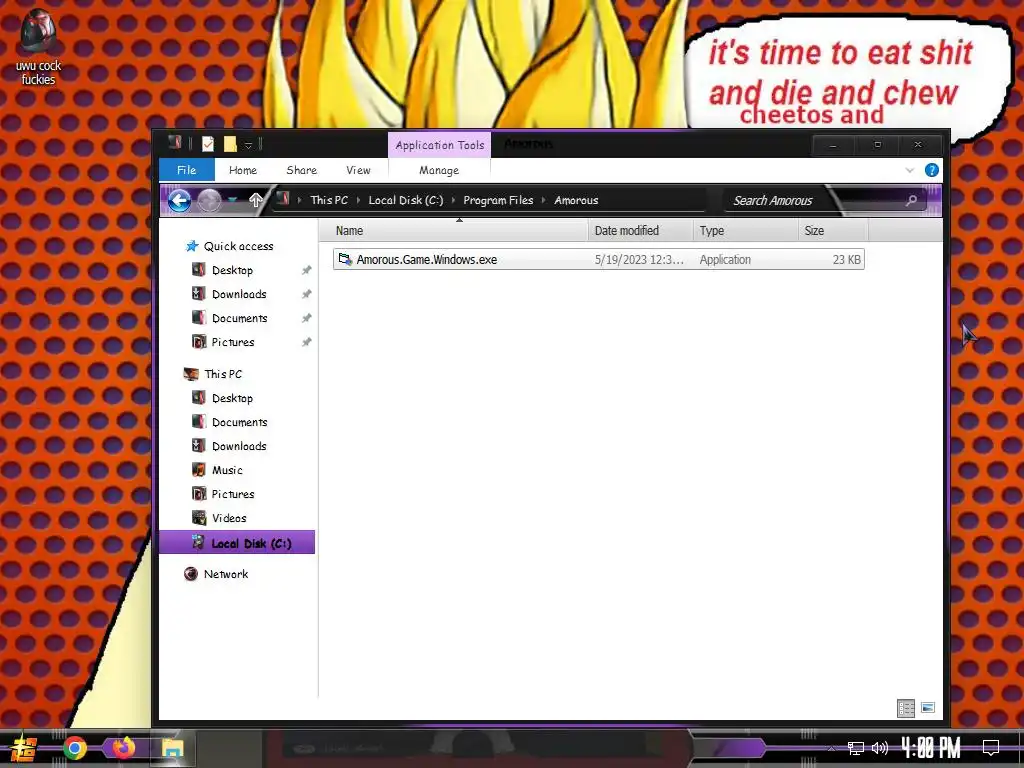The height and width of the screenshot is (768, 1024).
Task: Click the volume speaker icon in system tray
Action: [x=880, y=748]
